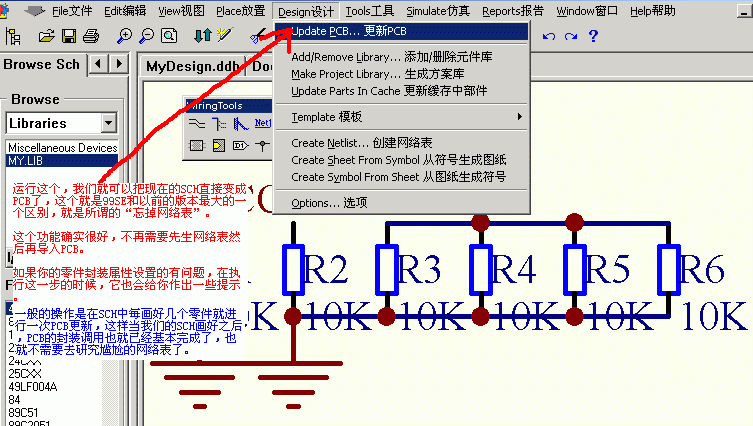This screenshot has height=426, width=753.
Task: Select the Place Bus tool
Action: (x=219, y=124)
